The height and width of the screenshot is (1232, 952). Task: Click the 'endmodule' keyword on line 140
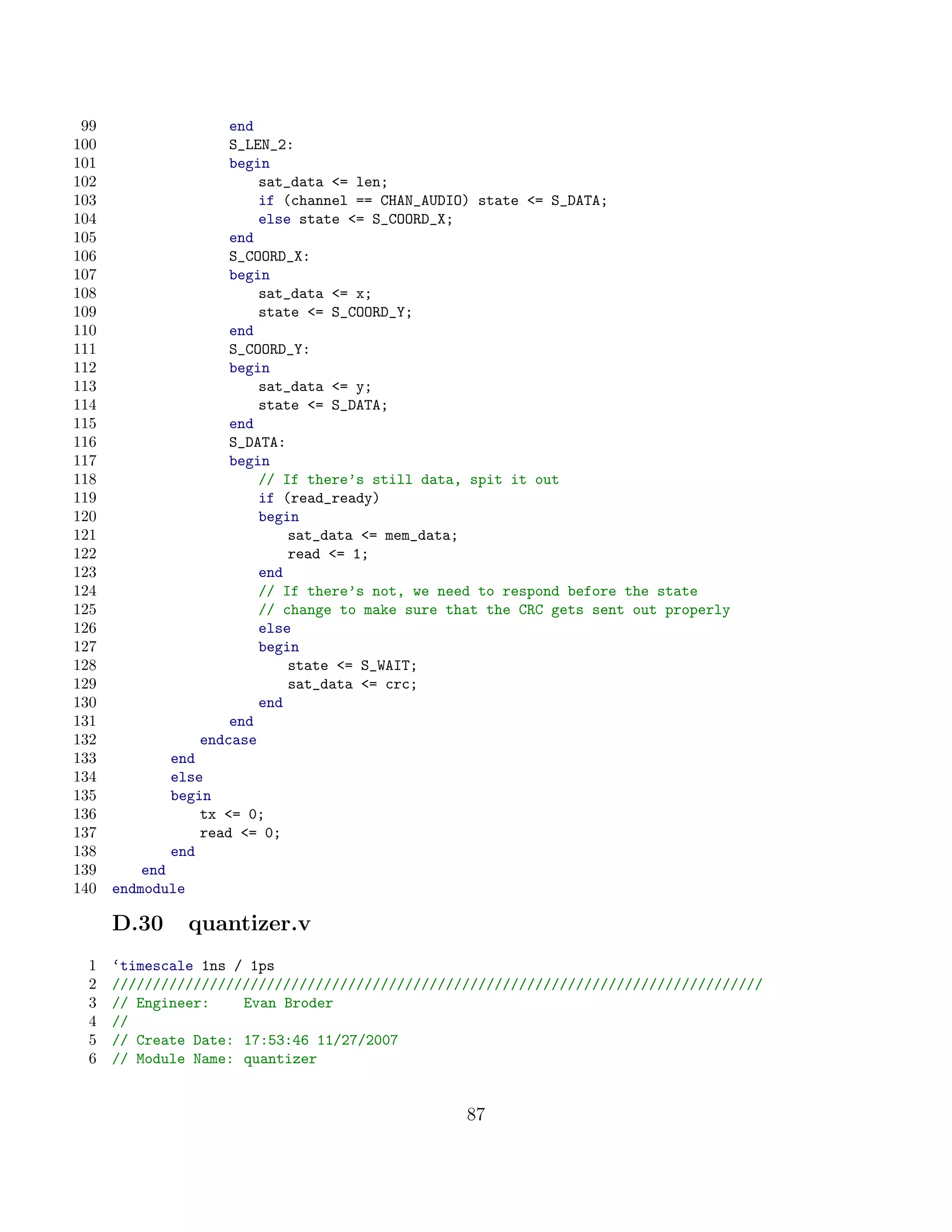148,888
